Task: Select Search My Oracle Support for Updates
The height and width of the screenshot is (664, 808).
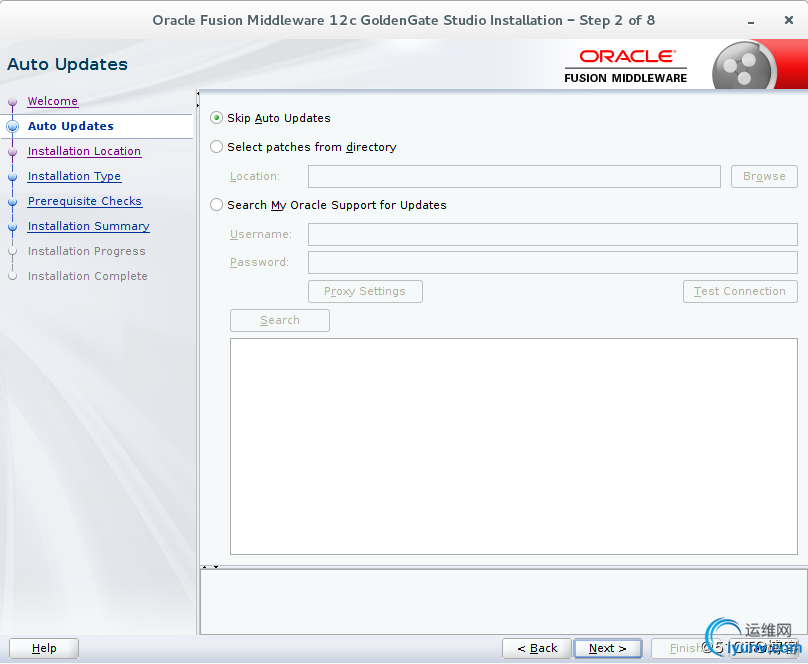Action: (x=216, y=205)
